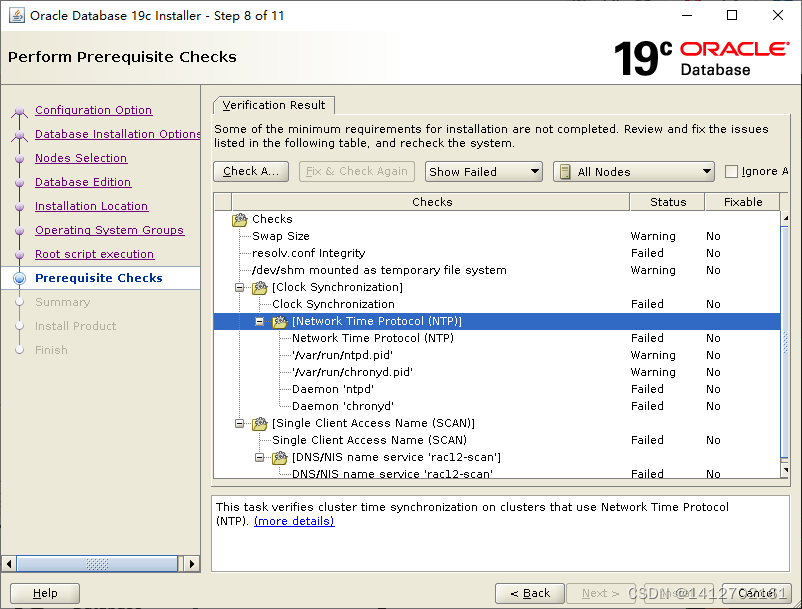This screenshot has height=609, width=802.
Task: Open the more details link
Action: [294, 521]
